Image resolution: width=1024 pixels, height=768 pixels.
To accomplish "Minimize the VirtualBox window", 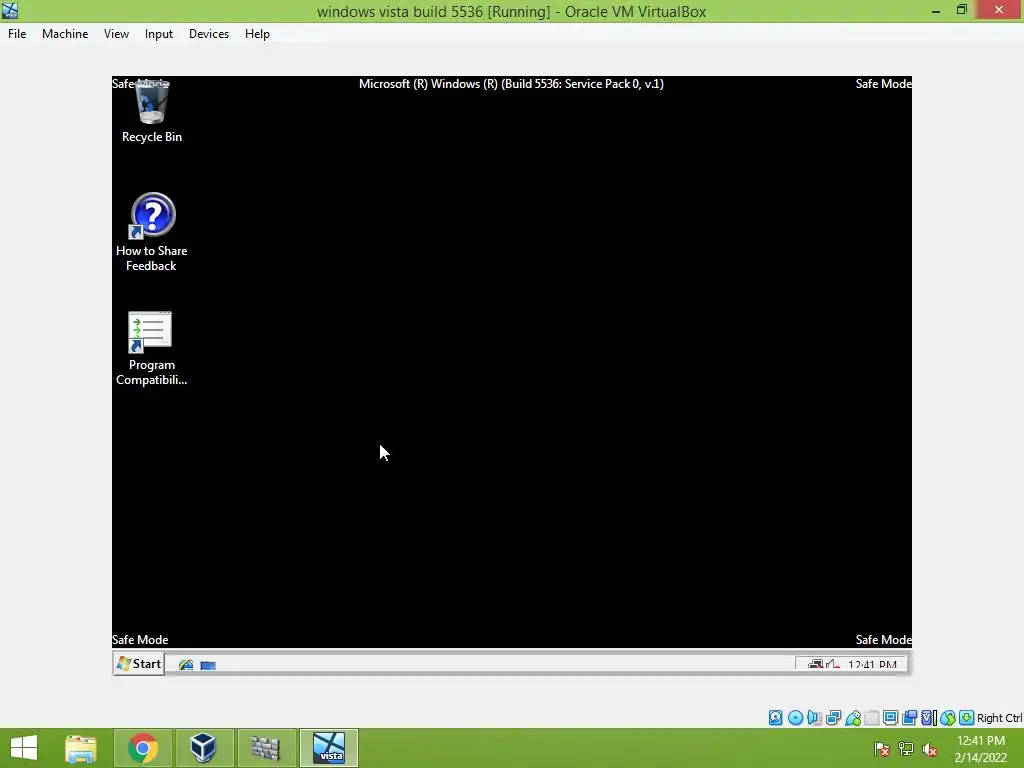I will click(936, 10).
